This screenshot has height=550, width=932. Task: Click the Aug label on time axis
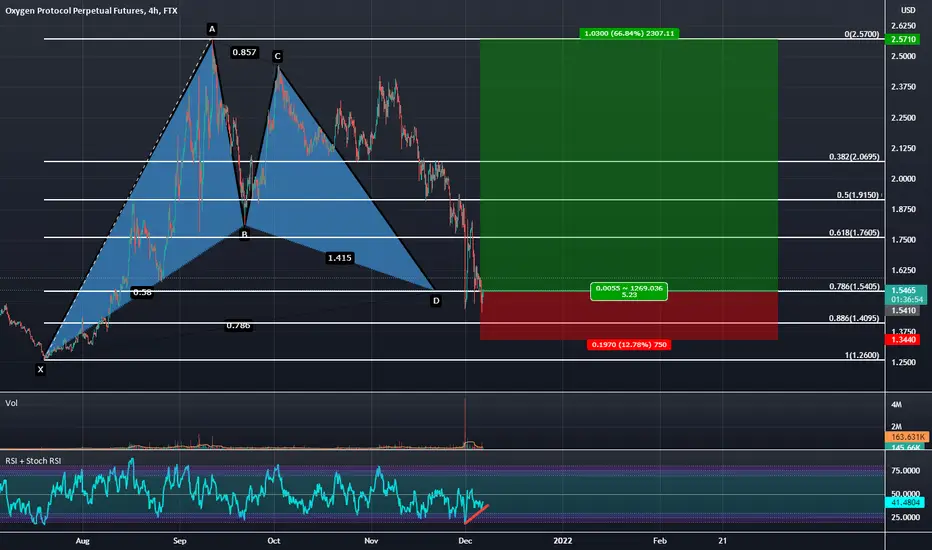click(83, 540)
